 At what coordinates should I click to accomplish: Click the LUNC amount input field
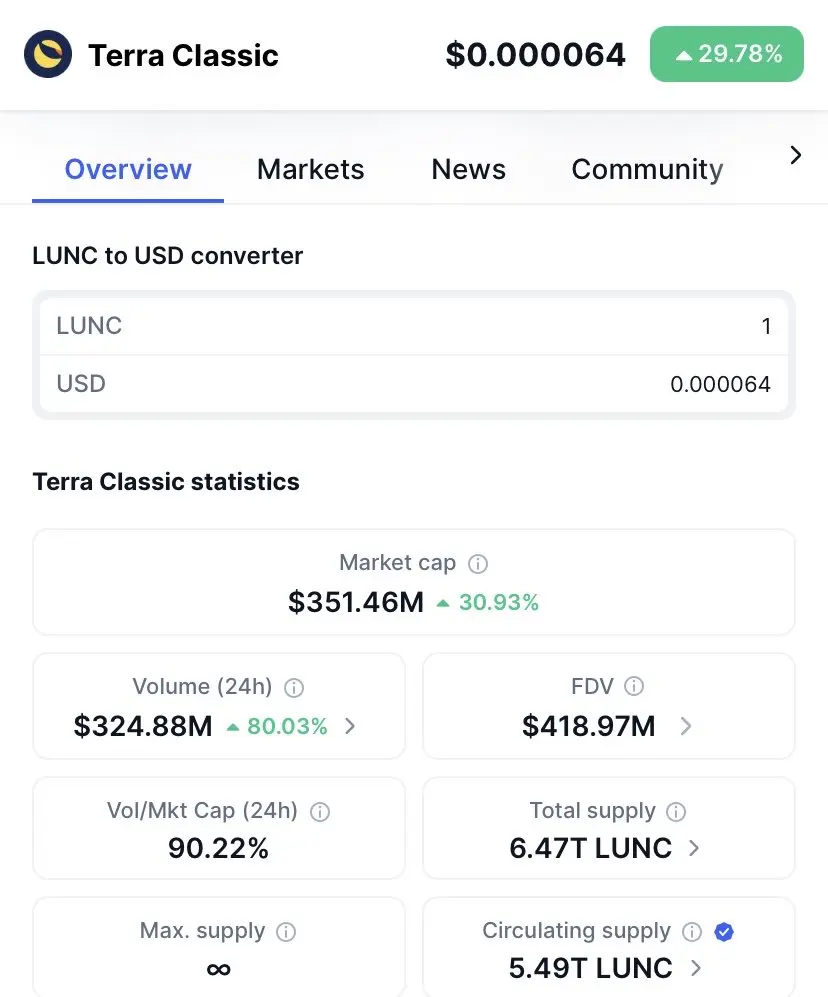(413, 326)
